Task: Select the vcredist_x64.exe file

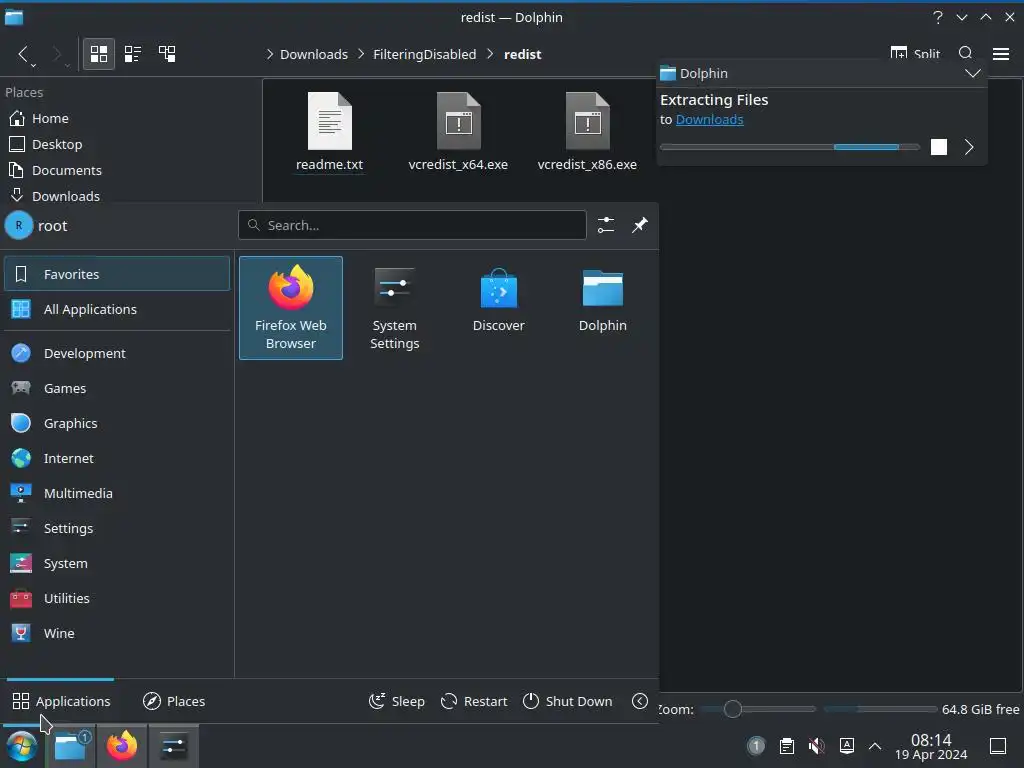Action: point(458,133)
